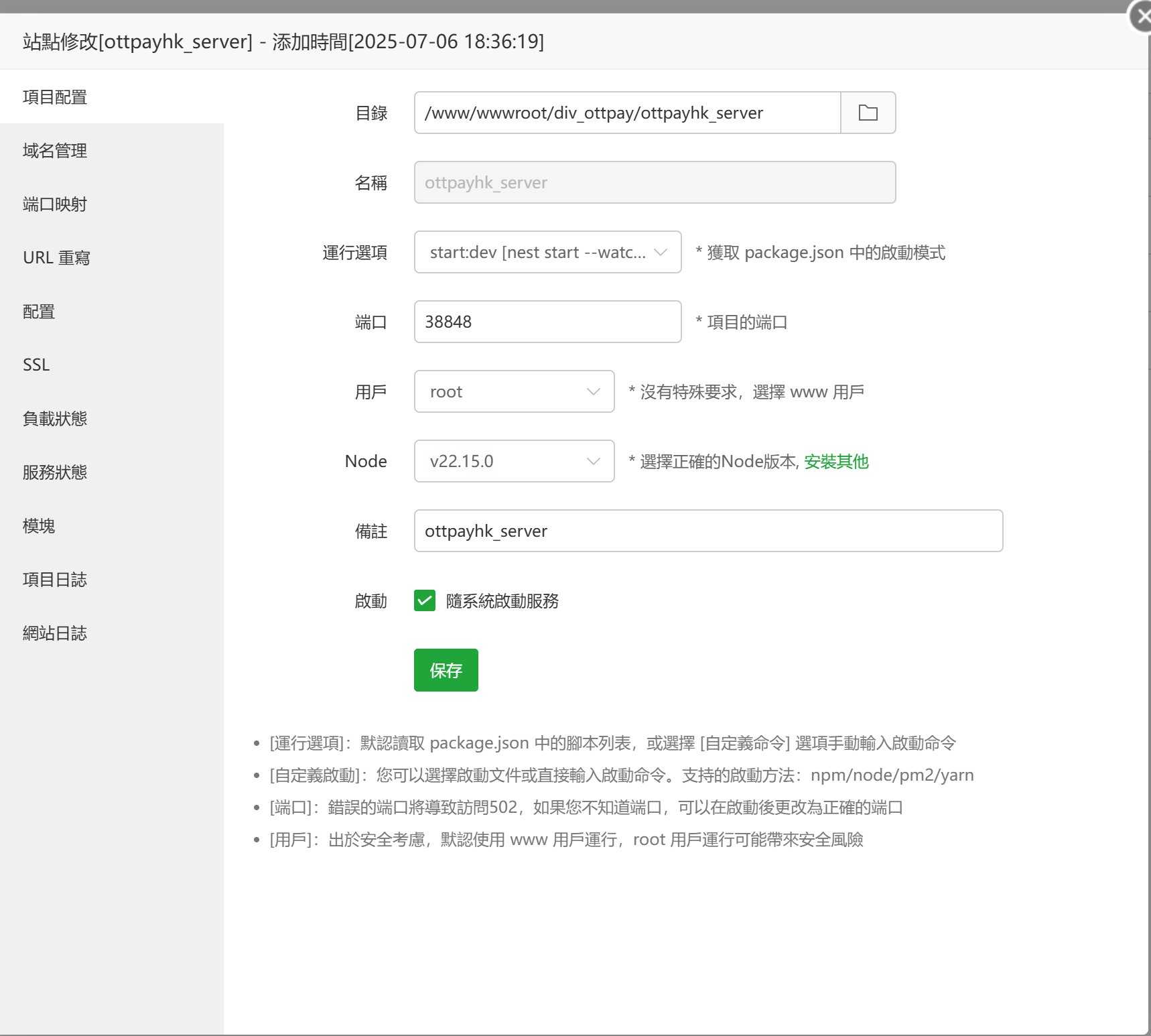Go to the URL 重寫 tab
The height and width of the screenshot is (1036, 1151).
pos(112,257)
